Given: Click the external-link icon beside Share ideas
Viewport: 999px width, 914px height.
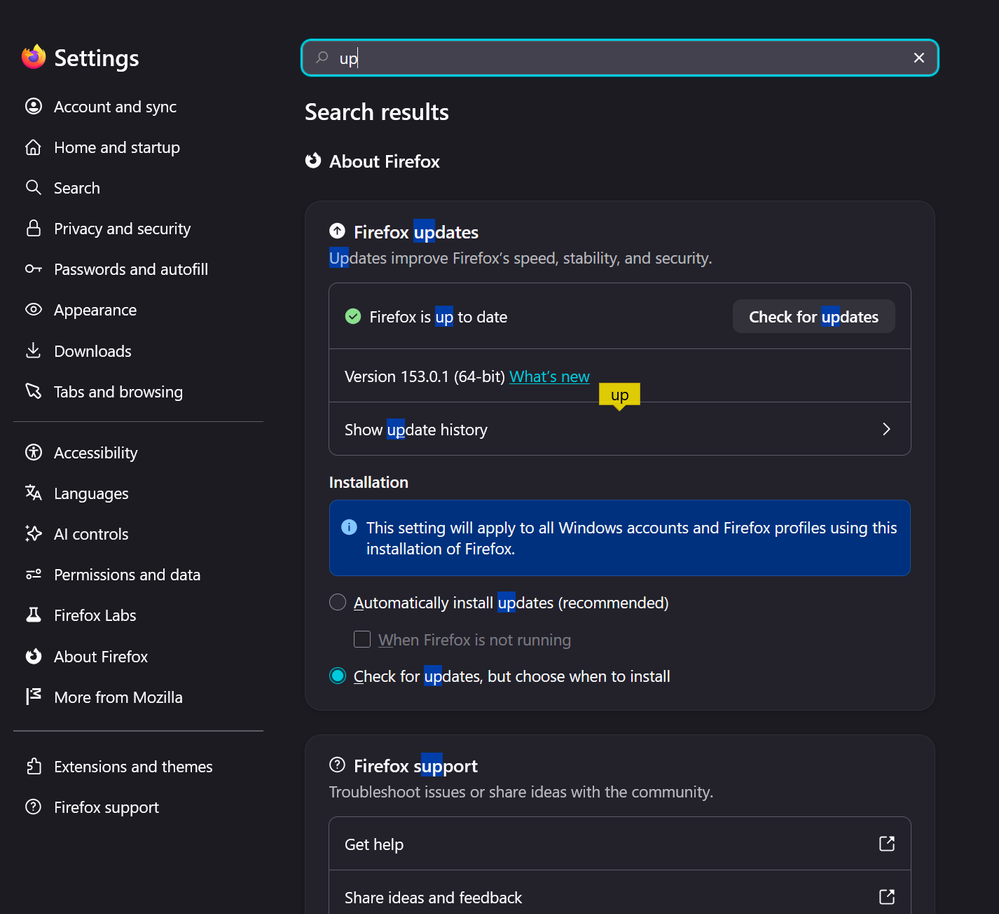Looking at the screenshot, I should click(x=887, y=897).
